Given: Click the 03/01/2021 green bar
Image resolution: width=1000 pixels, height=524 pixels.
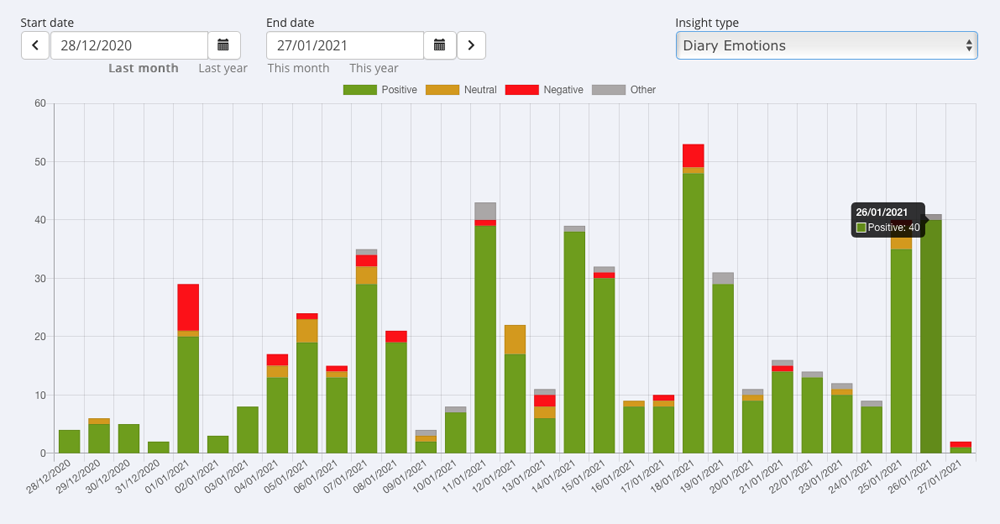Looking at the screenshot, I should tap(247, 430).
